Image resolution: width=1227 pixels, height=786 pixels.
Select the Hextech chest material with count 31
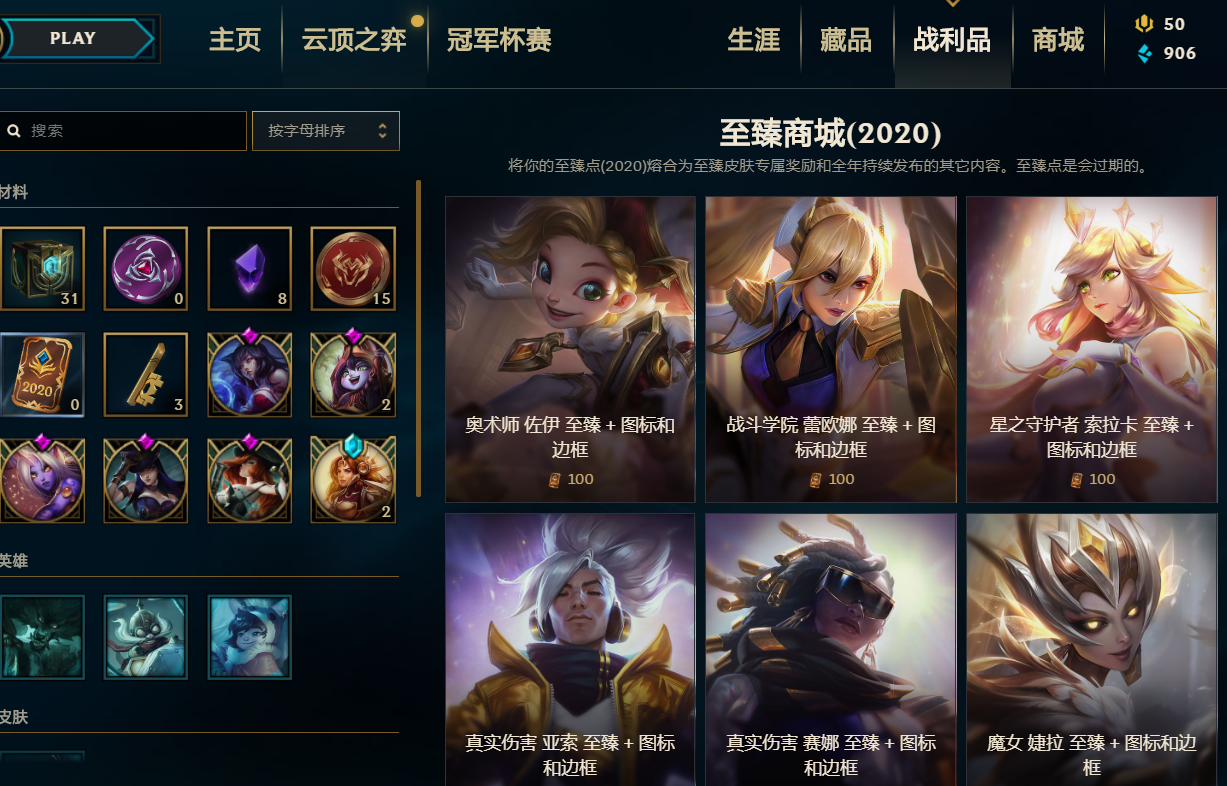pyautogui.click(x=41, y=268)
